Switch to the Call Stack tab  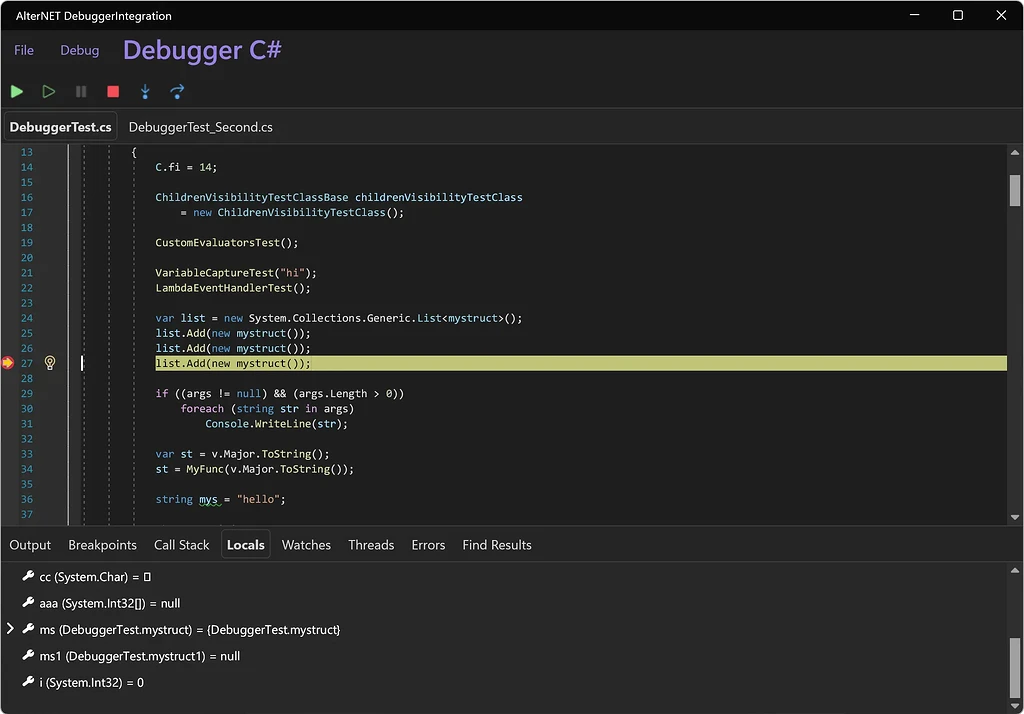tap(181, 545)
